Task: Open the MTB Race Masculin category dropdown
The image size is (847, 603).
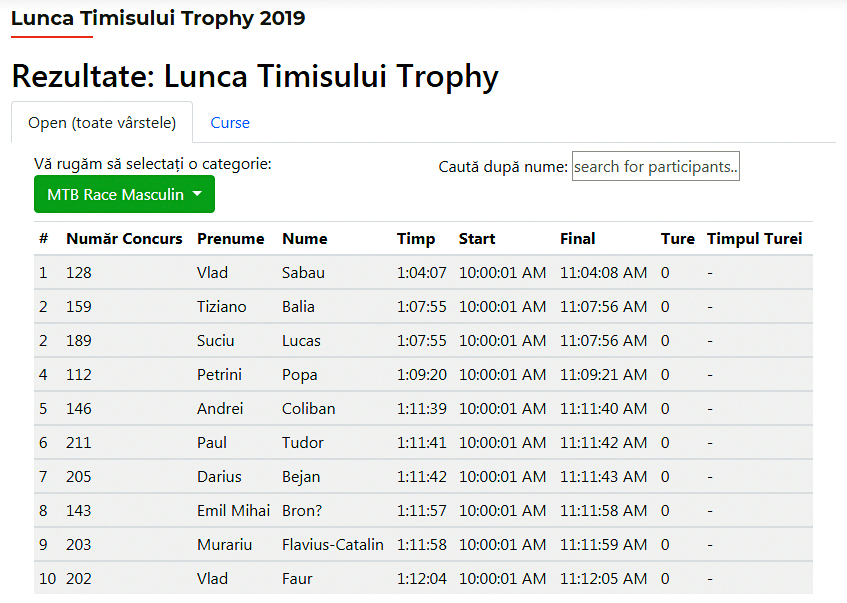Action: click(x=124, y=194)
